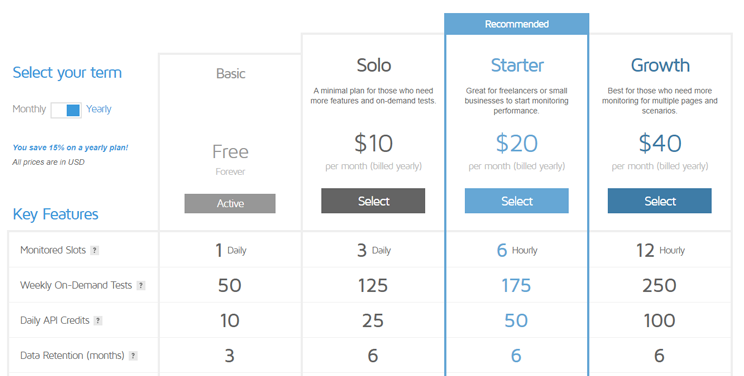
Task: Select the Growth plan button
Action: click(x=660, y=201)
